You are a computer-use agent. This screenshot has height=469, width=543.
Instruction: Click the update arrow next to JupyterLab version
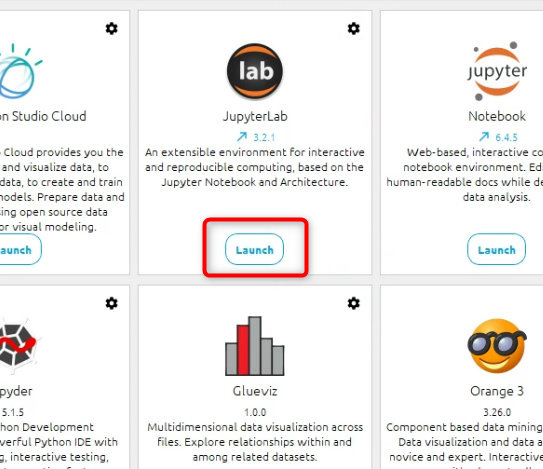[x=242, y=137]
